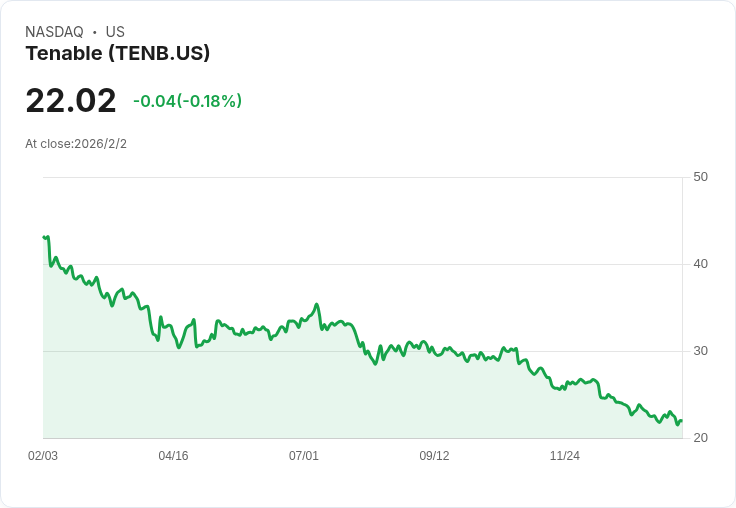Viewport: 736px width, 508px height.
Task: Select the 11/24 date on the time axis
Action: pyautogui.click(x=565, y=456)
